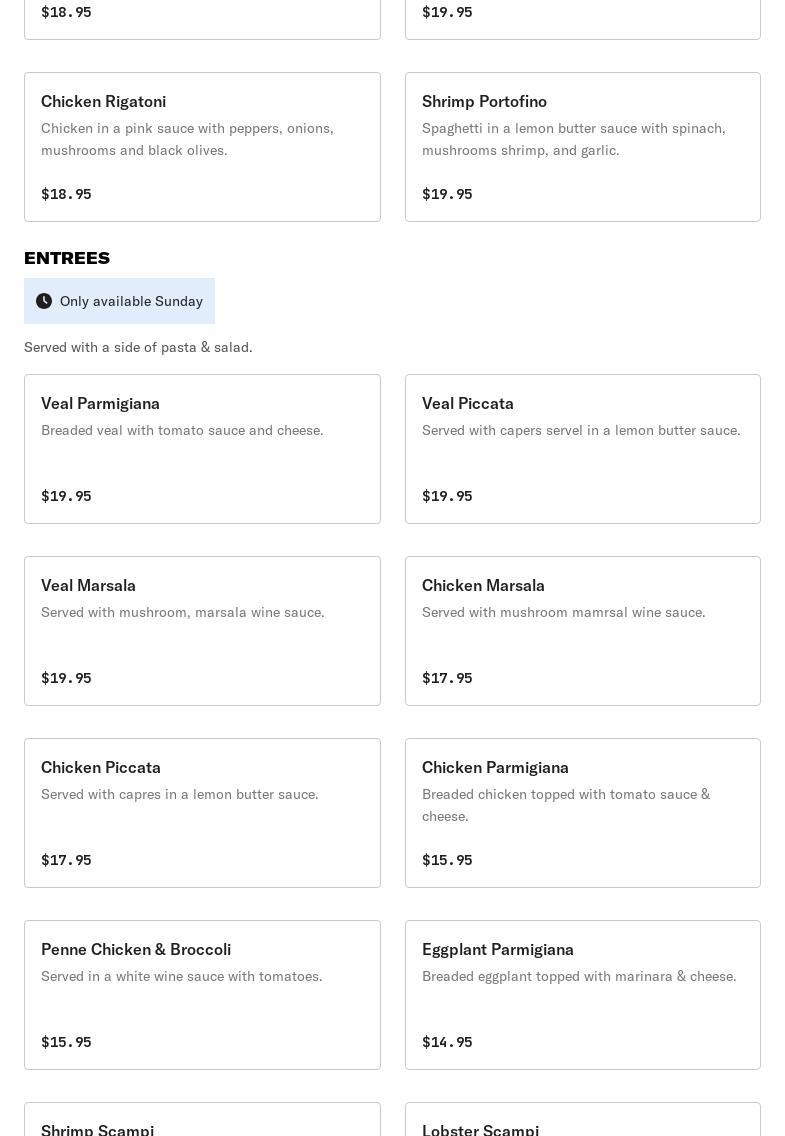The height and width of the screenshot is (1136, 785).
Task: Choose the Lobster Scampi item
Action: 582,1122
